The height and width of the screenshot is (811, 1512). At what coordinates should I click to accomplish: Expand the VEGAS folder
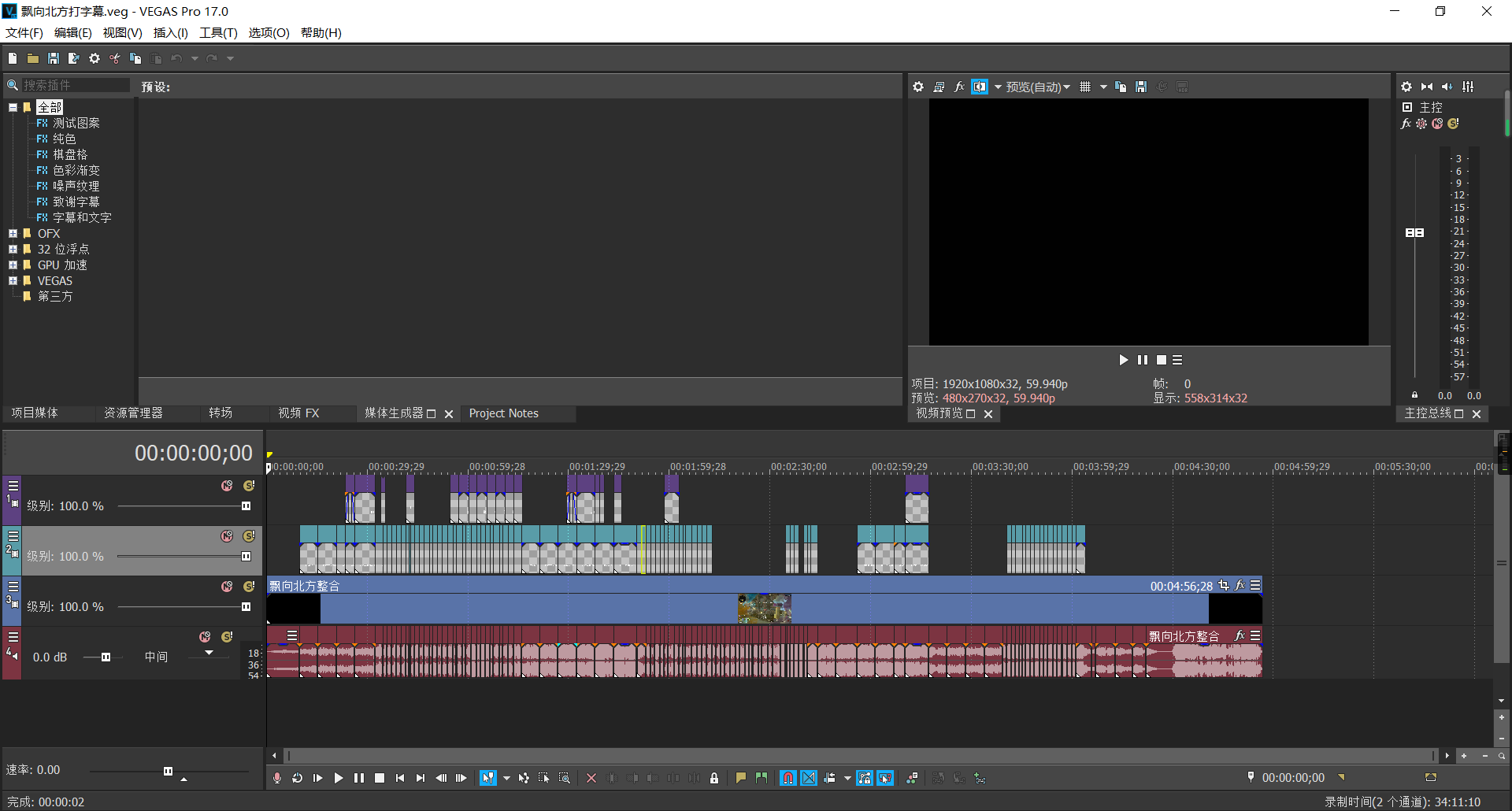(13, 280)
